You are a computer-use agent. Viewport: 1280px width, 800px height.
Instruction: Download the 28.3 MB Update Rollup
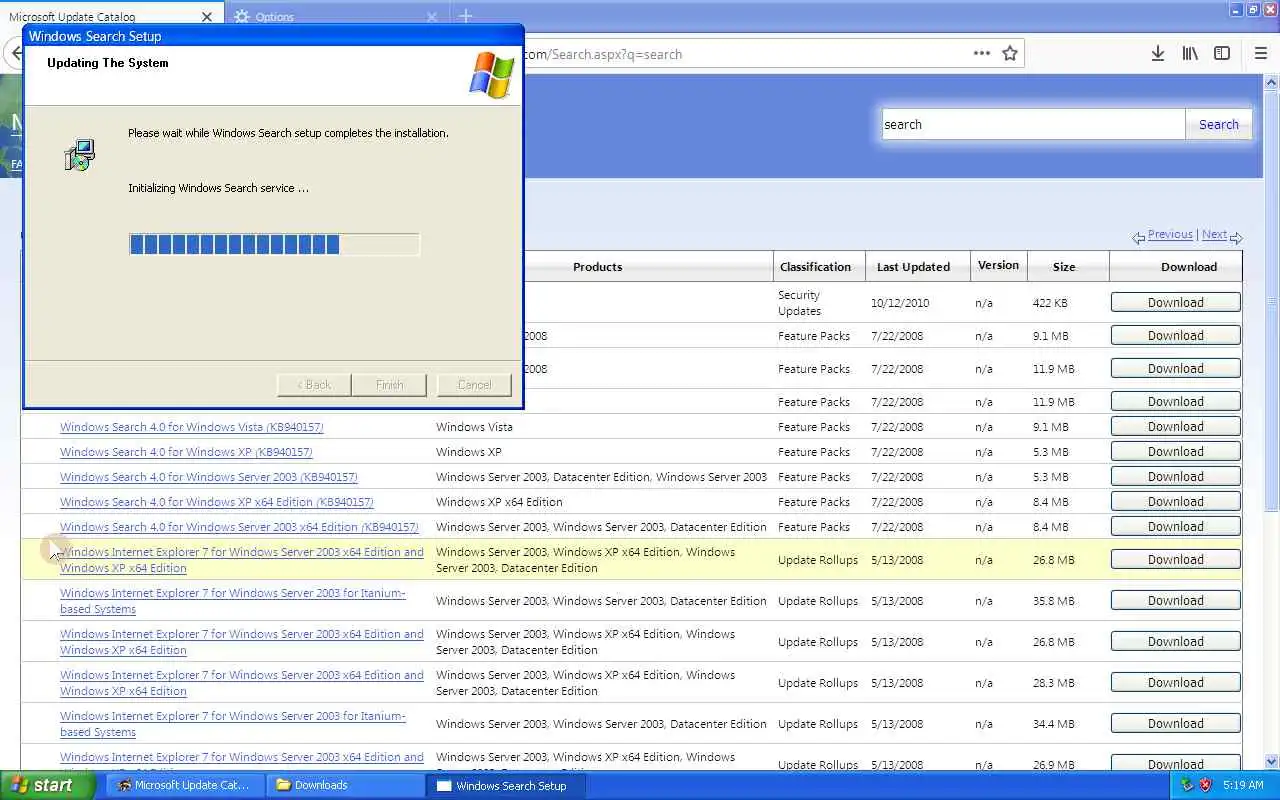(1175, 682)
